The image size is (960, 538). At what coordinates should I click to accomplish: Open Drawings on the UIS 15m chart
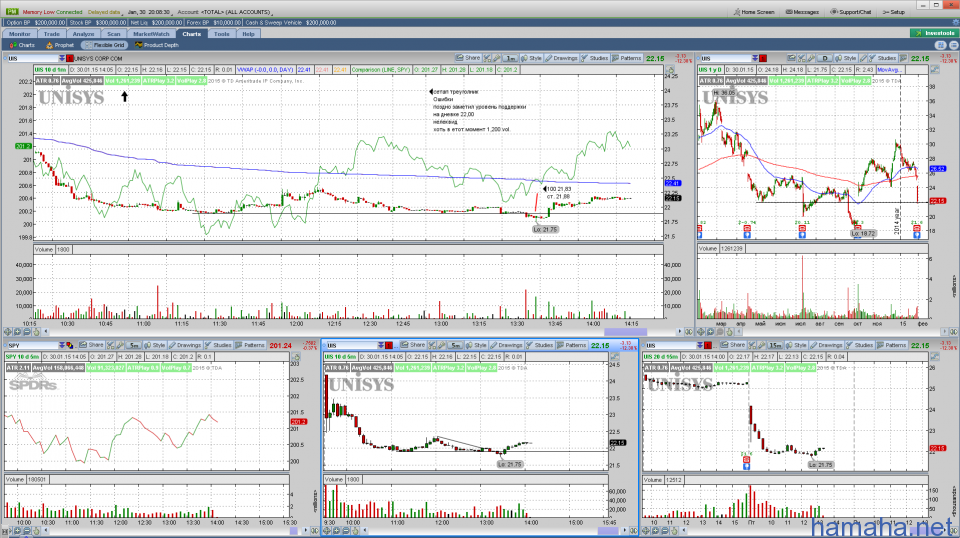click(x=827, y=346)
